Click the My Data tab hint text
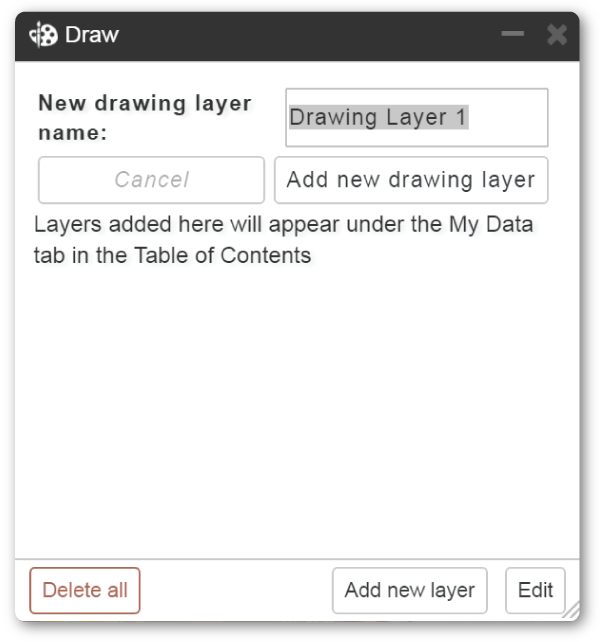Screen dimensions: 600x642 pyautogui.click(x=283, y=240)
